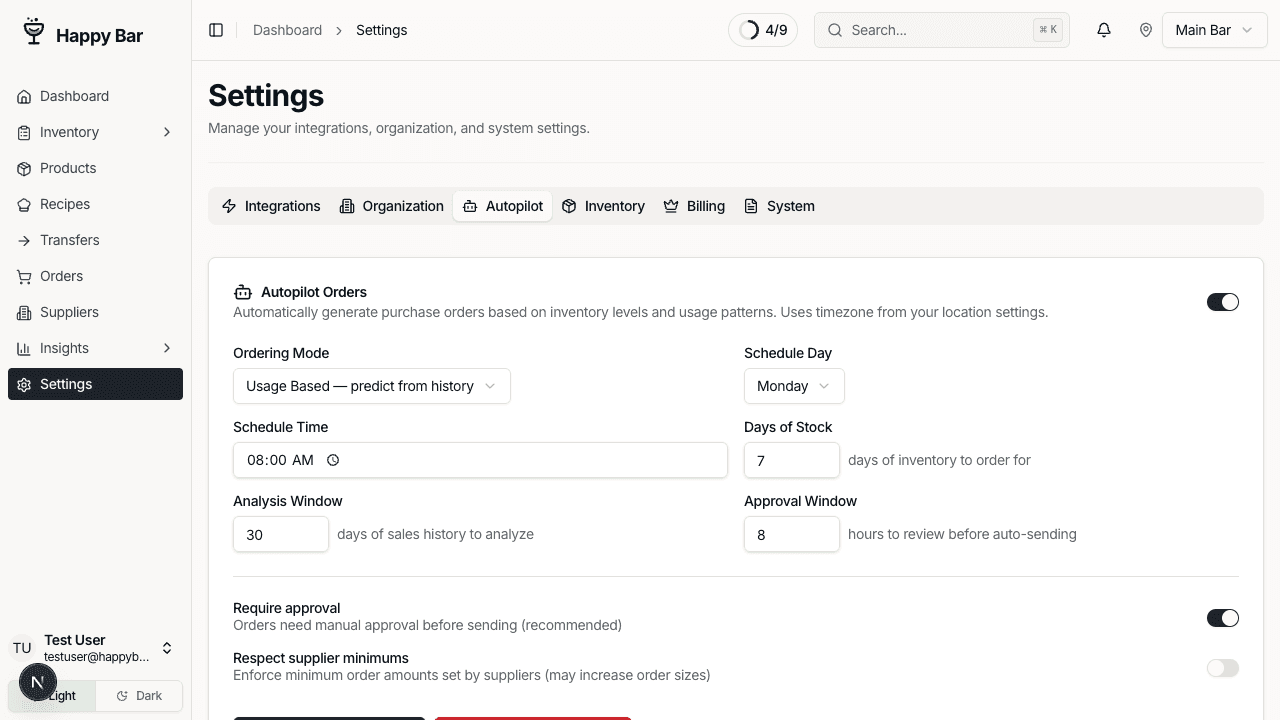Click the 4/9 progress indicator

[763, 30]
